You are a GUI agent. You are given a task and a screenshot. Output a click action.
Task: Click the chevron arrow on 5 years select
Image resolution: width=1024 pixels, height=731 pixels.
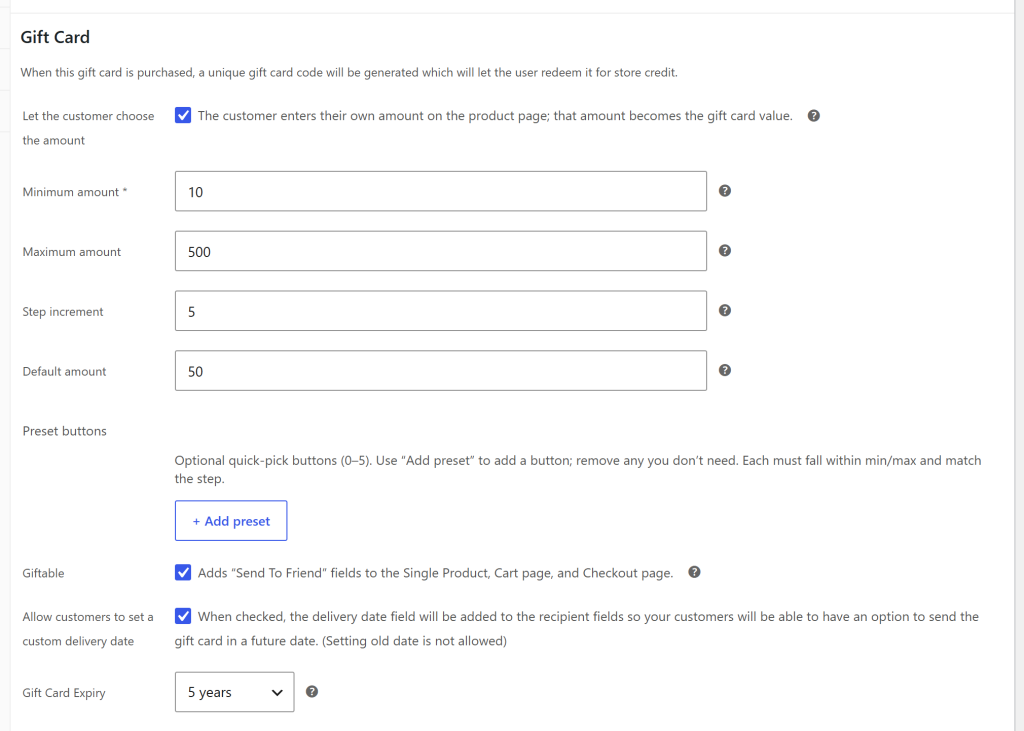pos(277,692)
